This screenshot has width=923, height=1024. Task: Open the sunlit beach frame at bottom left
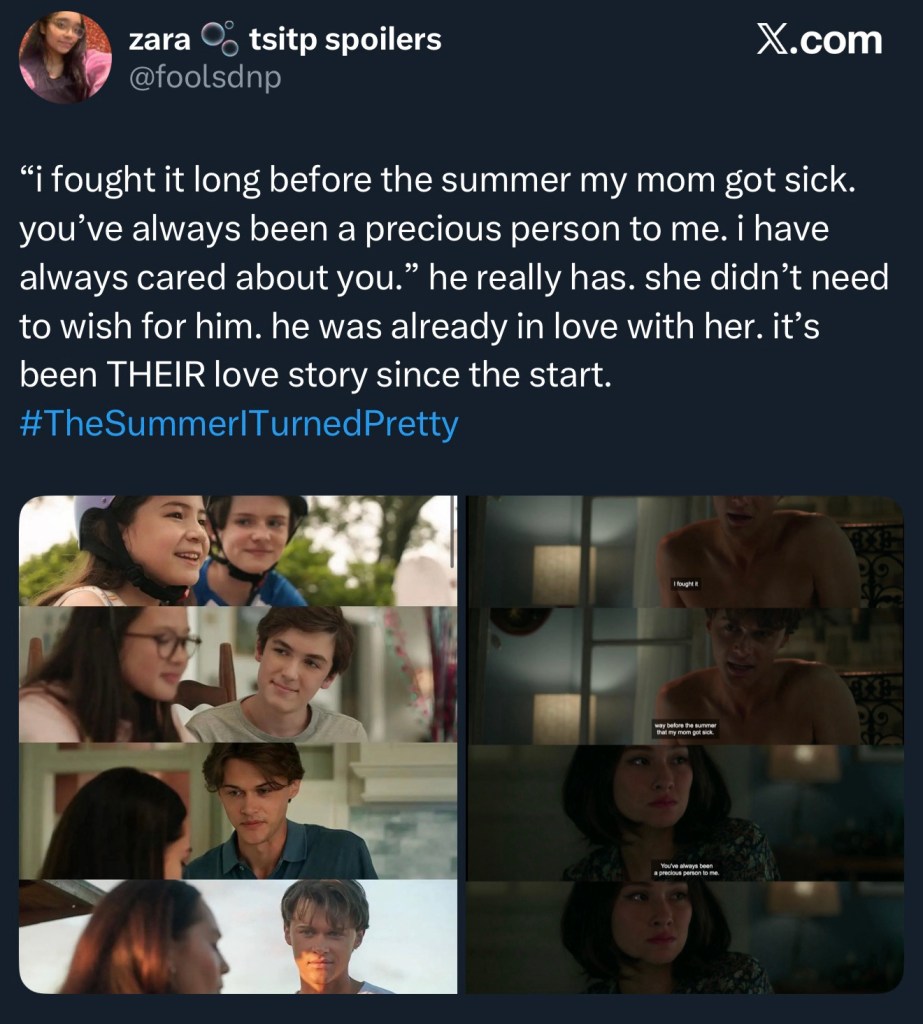tap(238, 936)
